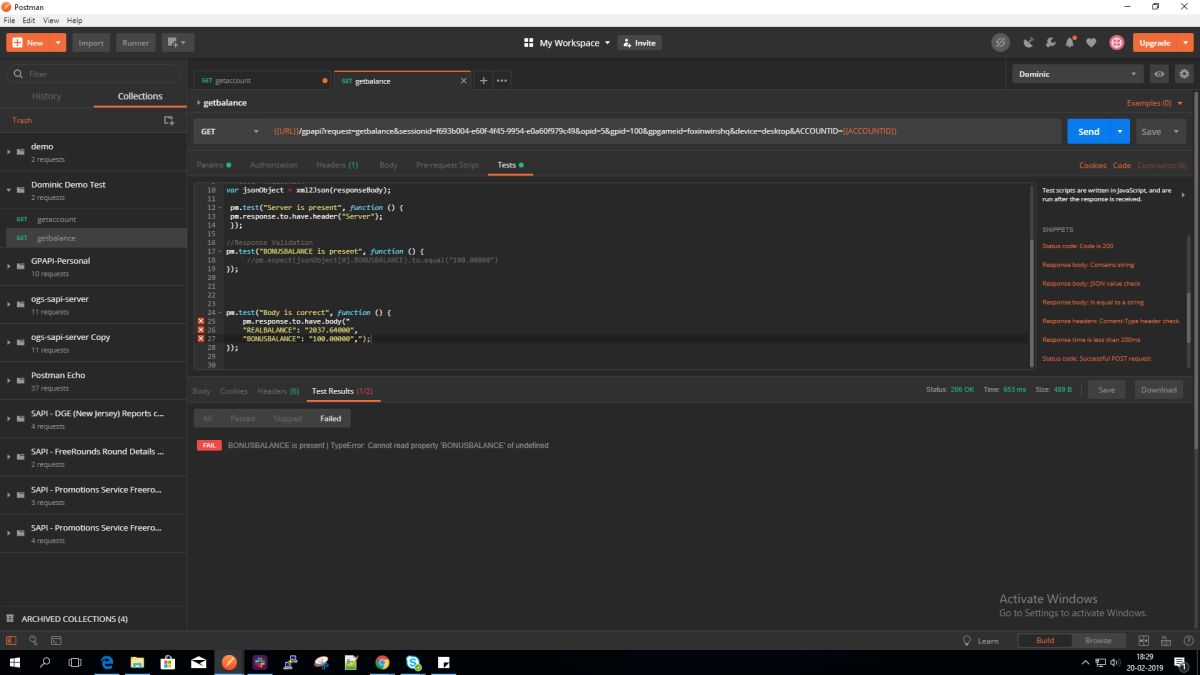The width and height of the screenshot is (1200, 675).
Task: Click the Runner button
Action: pyautogui.click(x=135, y=43)
